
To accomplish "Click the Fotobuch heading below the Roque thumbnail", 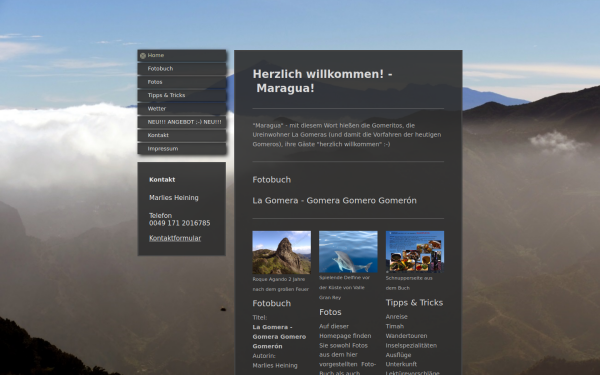I will [x=272, y=303].
